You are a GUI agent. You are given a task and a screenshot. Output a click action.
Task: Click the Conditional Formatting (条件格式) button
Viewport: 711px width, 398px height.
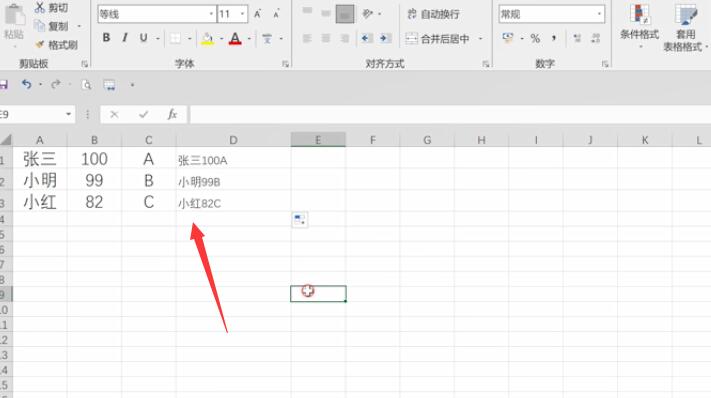point(639,25)
